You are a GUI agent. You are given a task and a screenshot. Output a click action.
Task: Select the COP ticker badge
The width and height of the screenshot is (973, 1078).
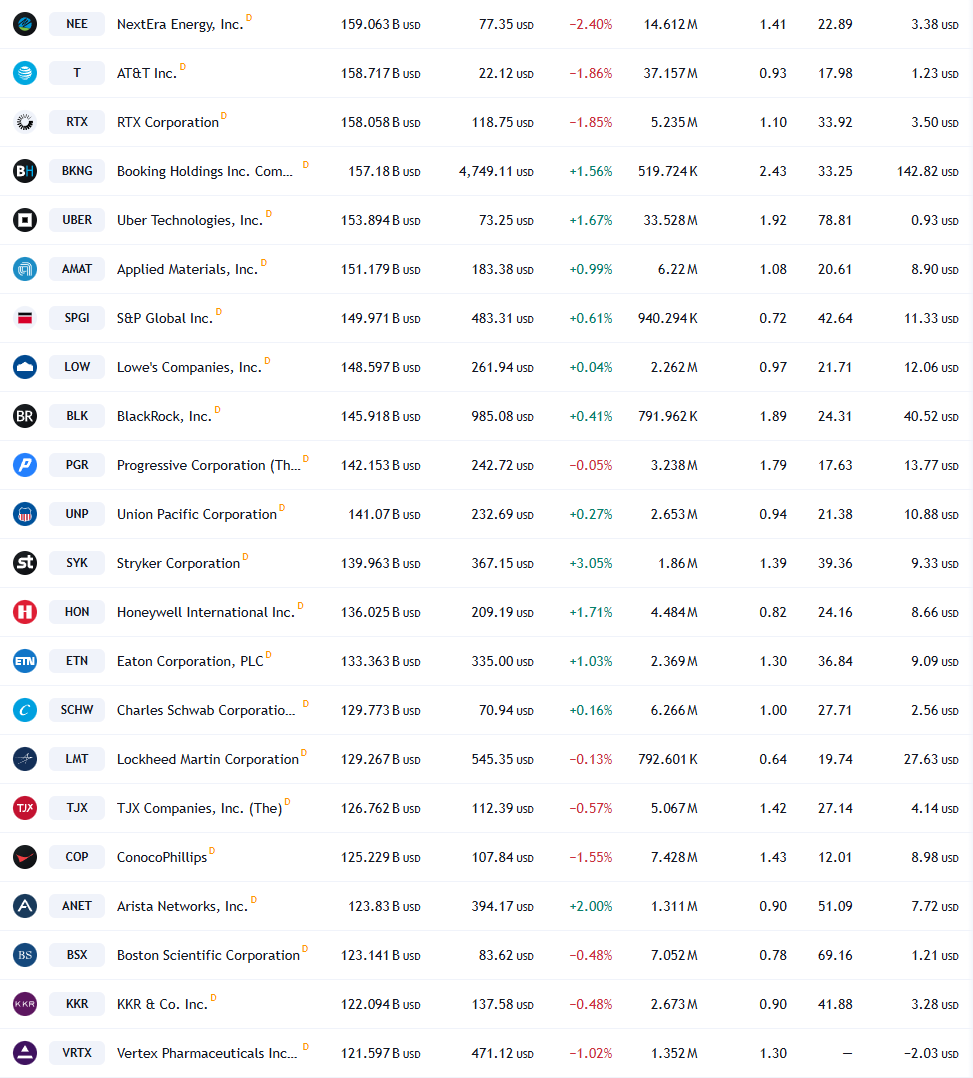point(77,857)
